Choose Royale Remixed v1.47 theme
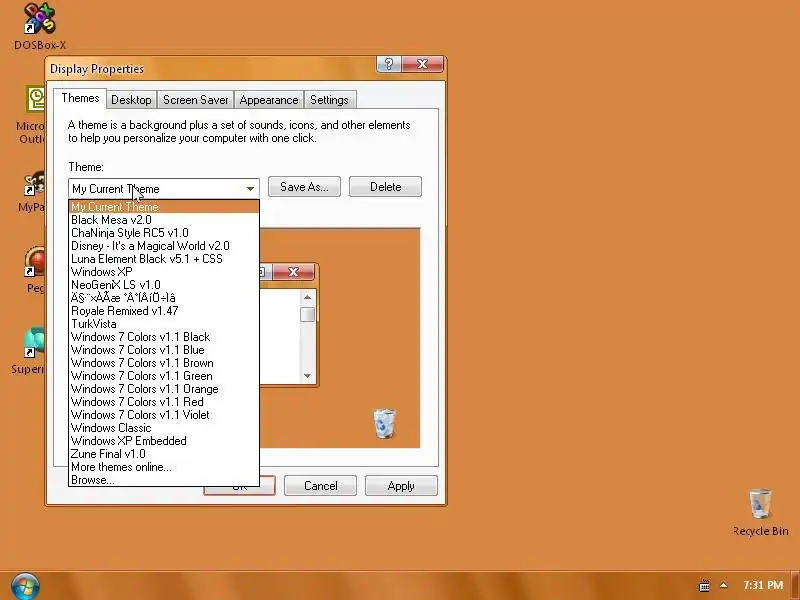The height and width of the screenshot is (600, 800). pyautogui.click(x=164, y=311)
